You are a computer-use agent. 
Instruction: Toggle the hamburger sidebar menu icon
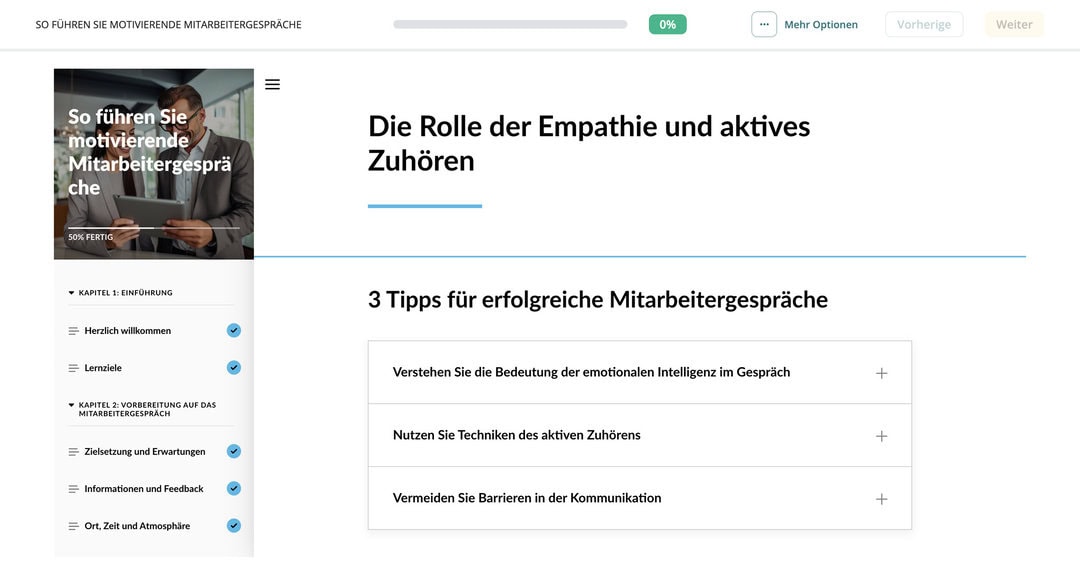[272, 85]
